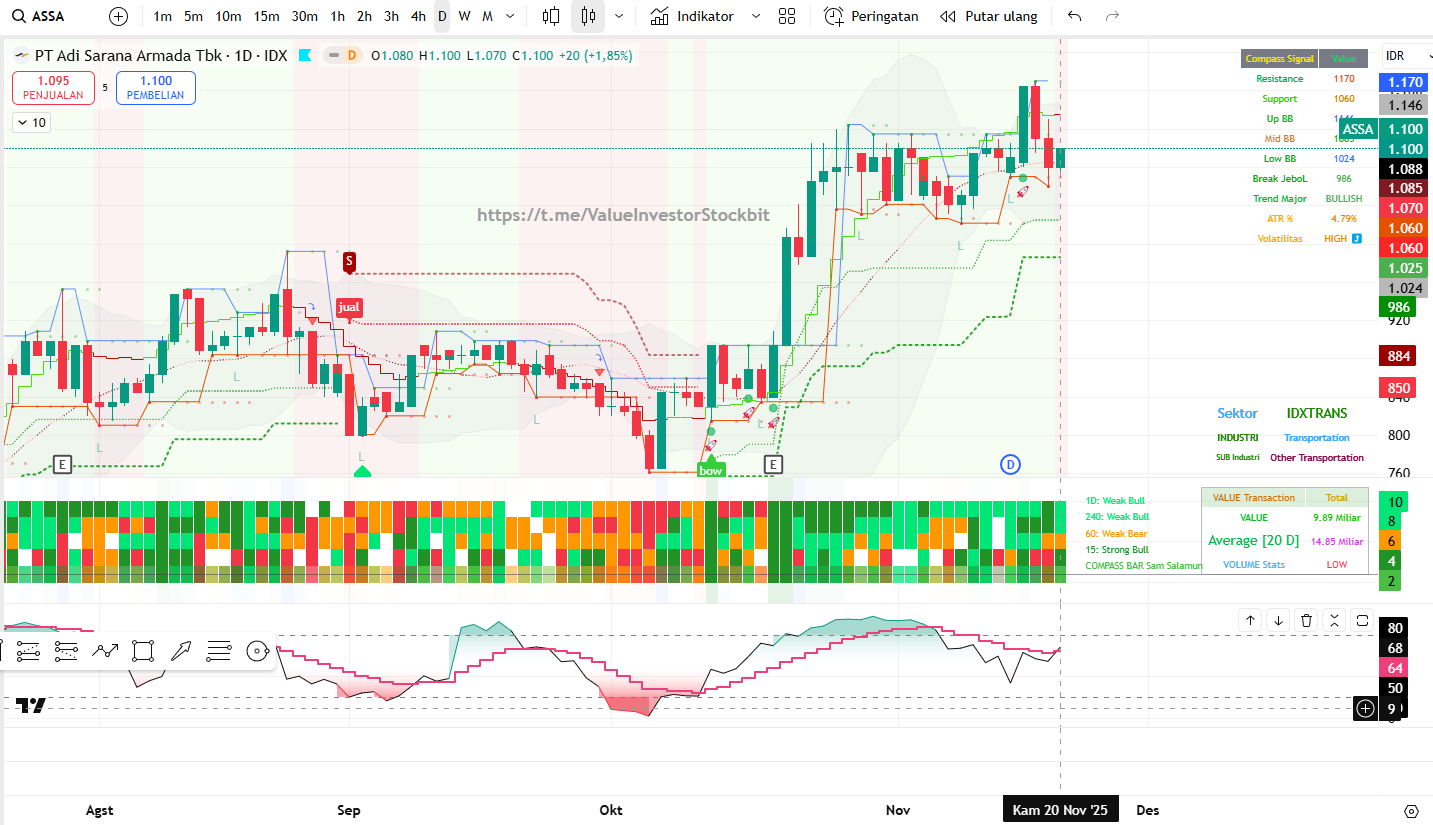Viewport: 1433px width, 825px height.
Task: Choose the arrow drawing tool
Action: point(181,652)
